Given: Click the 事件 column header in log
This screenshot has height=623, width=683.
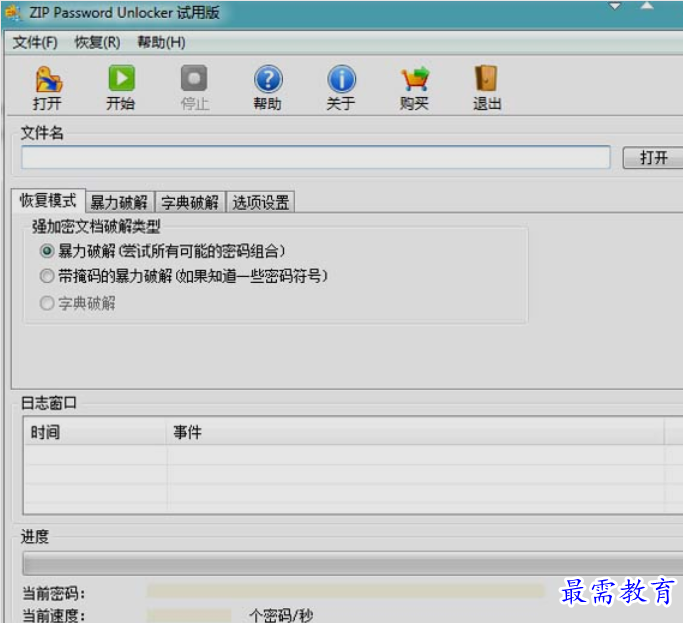Looking at the screenshot, I should (415, 432).
